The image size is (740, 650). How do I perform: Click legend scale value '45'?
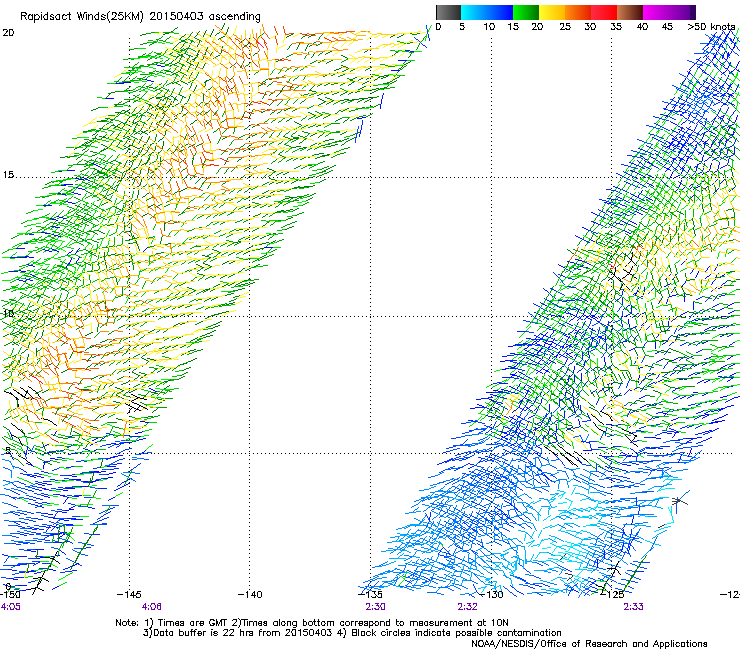point(667,27)
